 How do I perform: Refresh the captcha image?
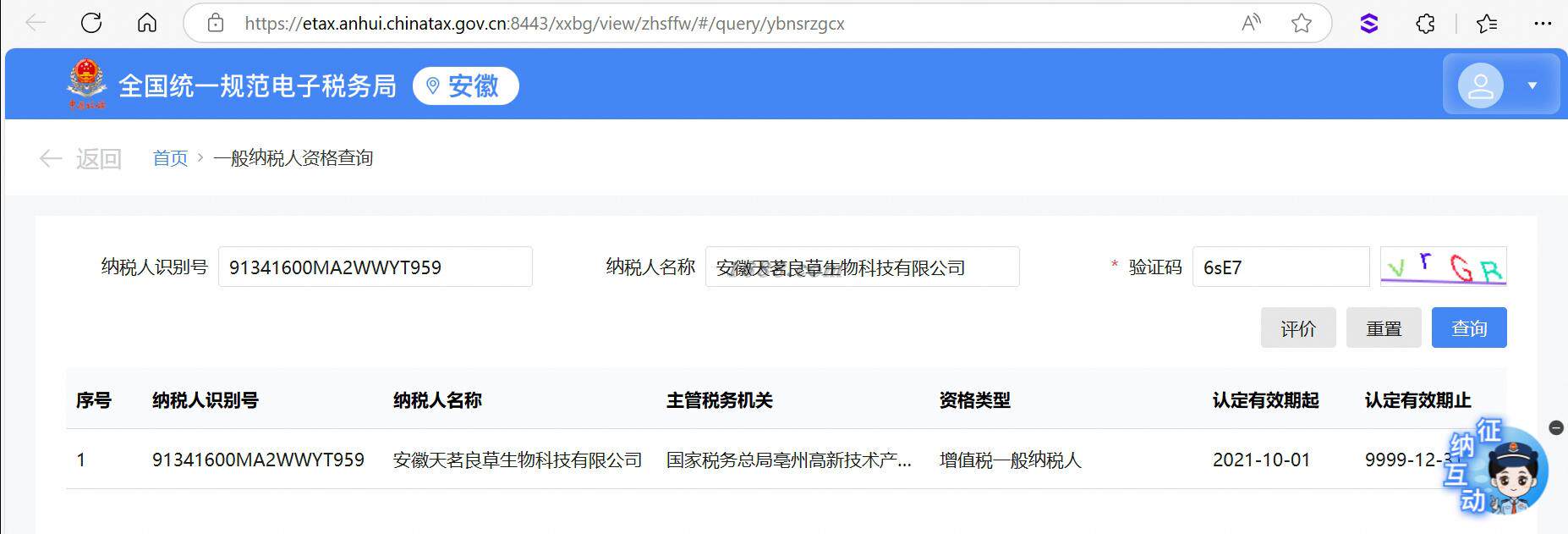point(1444,267)
